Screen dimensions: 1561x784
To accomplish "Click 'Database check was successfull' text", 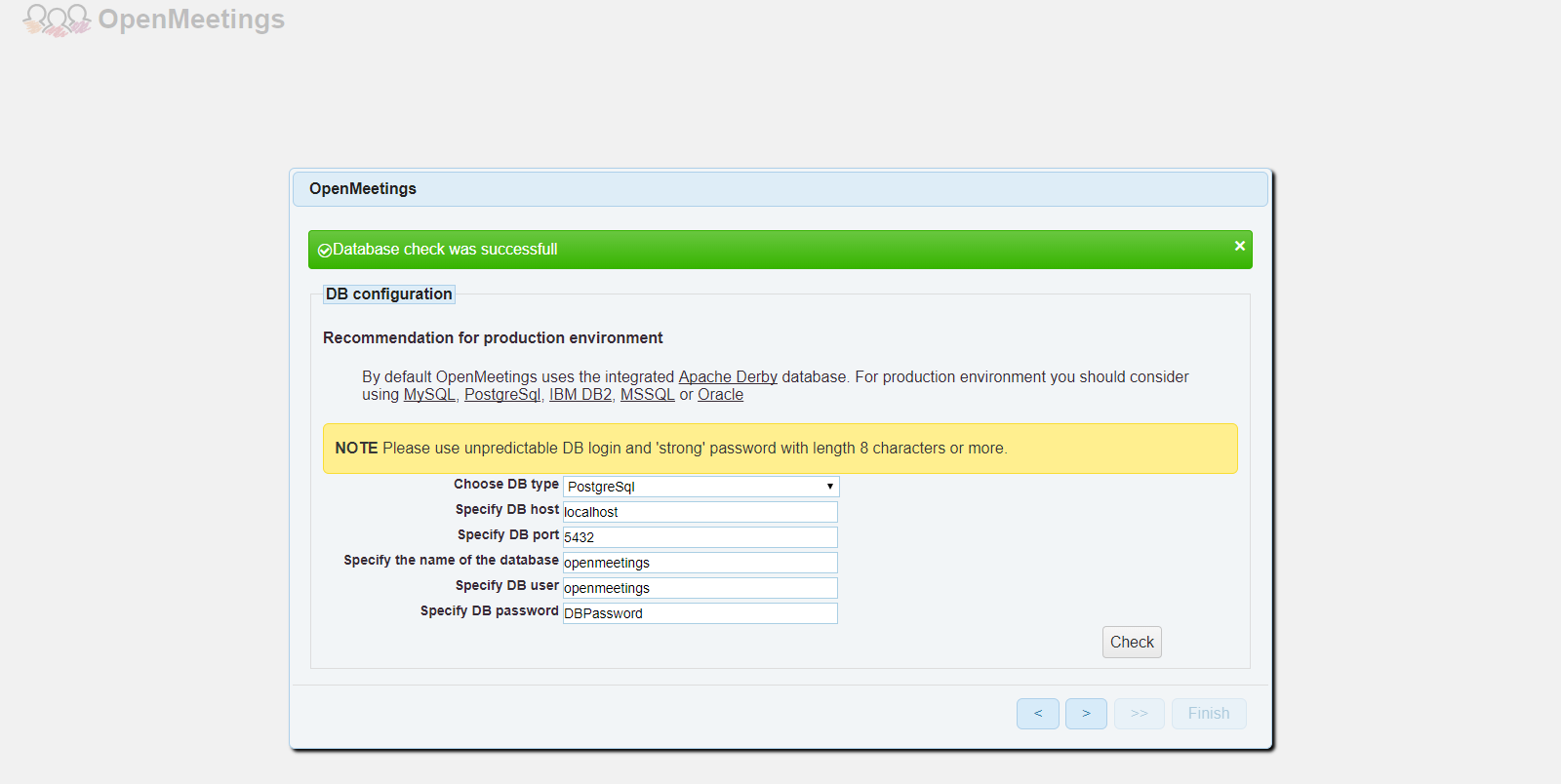I will coord(445,250).
